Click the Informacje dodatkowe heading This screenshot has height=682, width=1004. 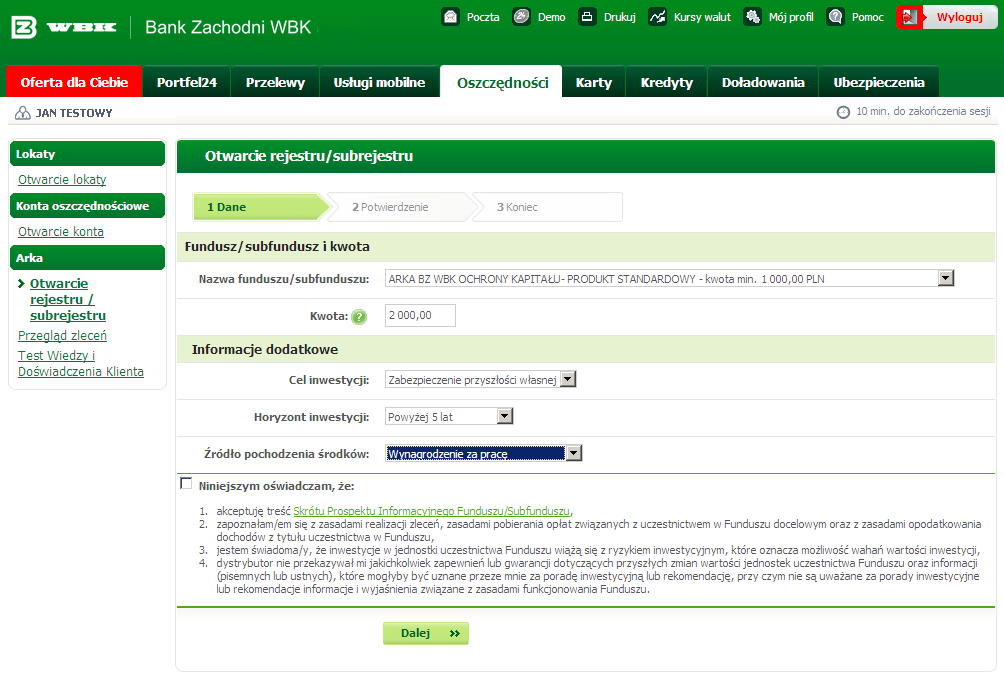coord(264,350)
